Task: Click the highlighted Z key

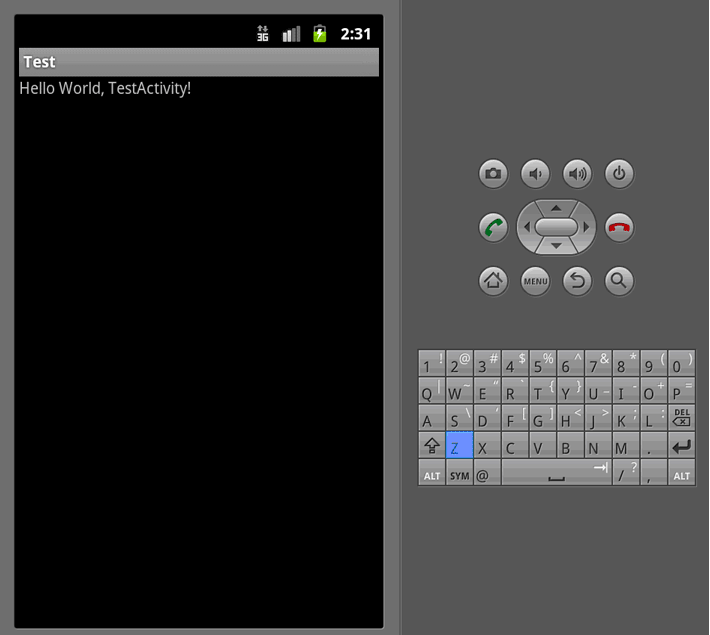Action: (x=460, y=445)
